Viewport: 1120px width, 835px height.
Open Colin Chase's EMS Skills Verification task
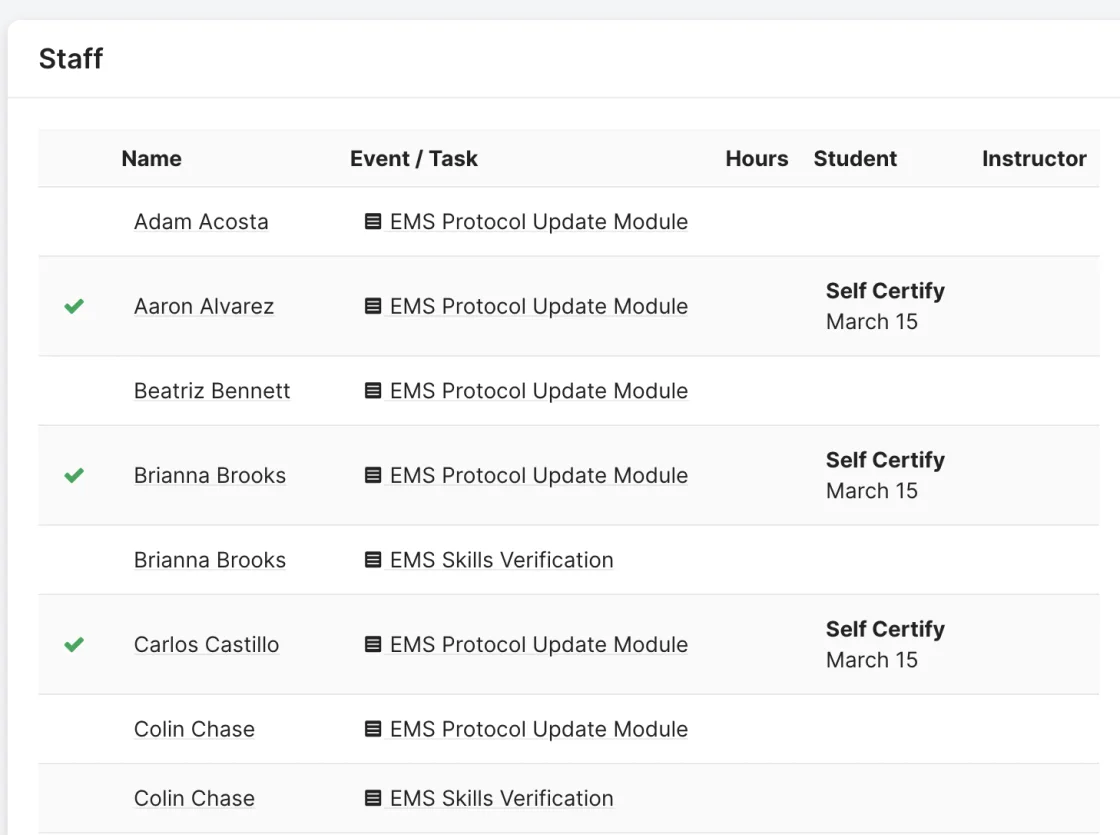click(501, 799)
